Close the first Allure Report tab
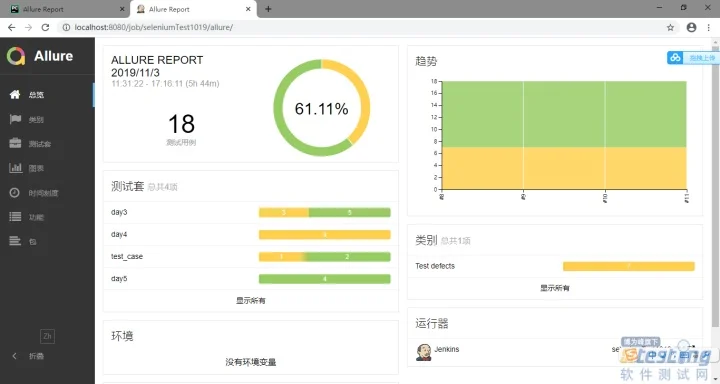This screenshot has height=384, width=720. click(x=122, y=9)
